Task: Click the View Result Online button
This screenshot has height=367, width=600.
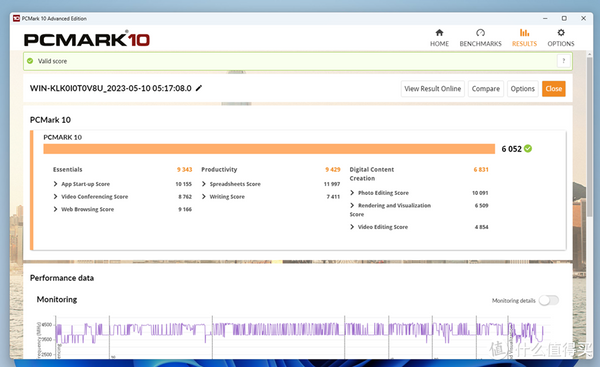Action: coord(432,89)
